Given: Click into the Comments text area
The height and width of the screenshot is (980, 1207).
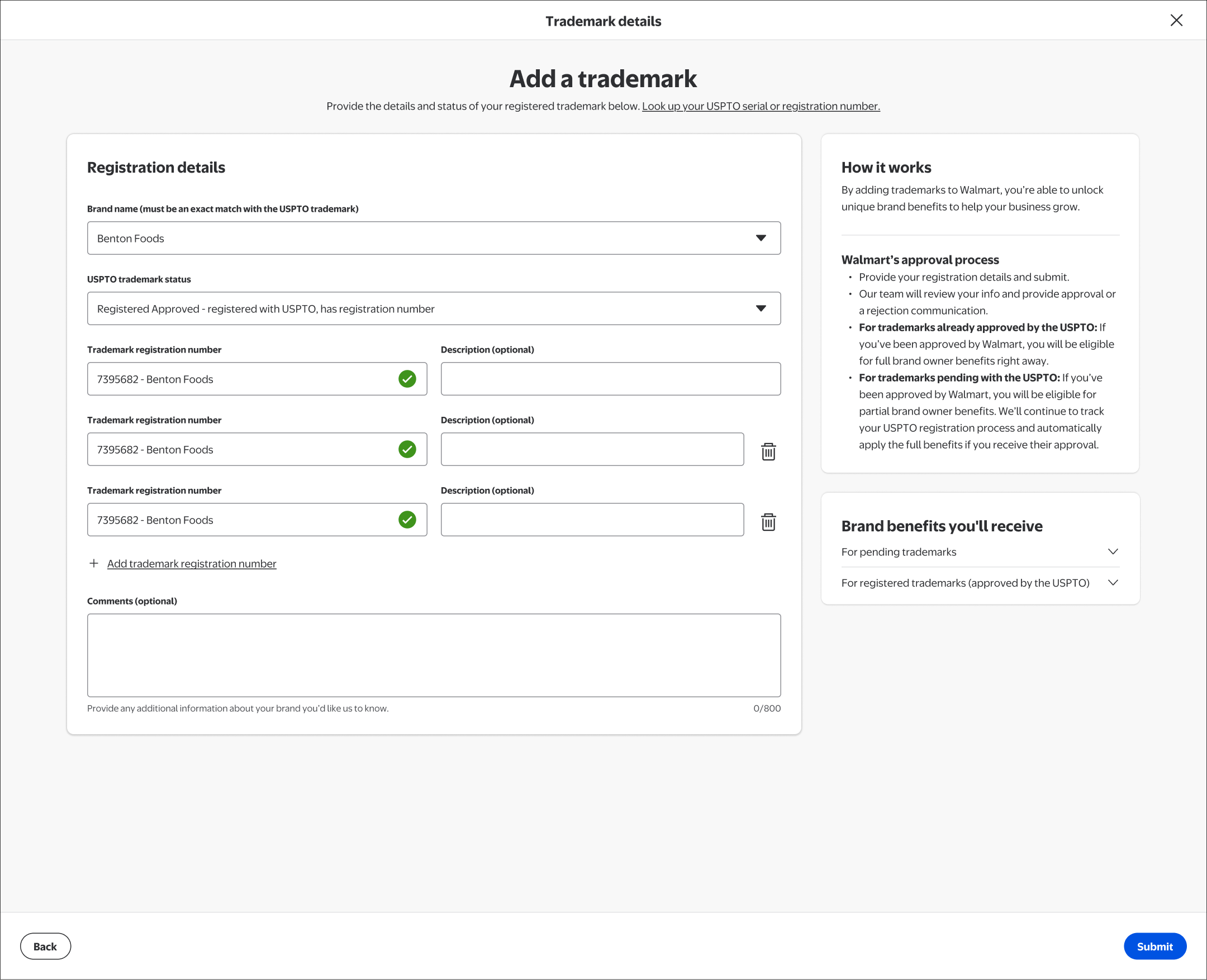Looking at the screenshot, I should pos(434,655).
